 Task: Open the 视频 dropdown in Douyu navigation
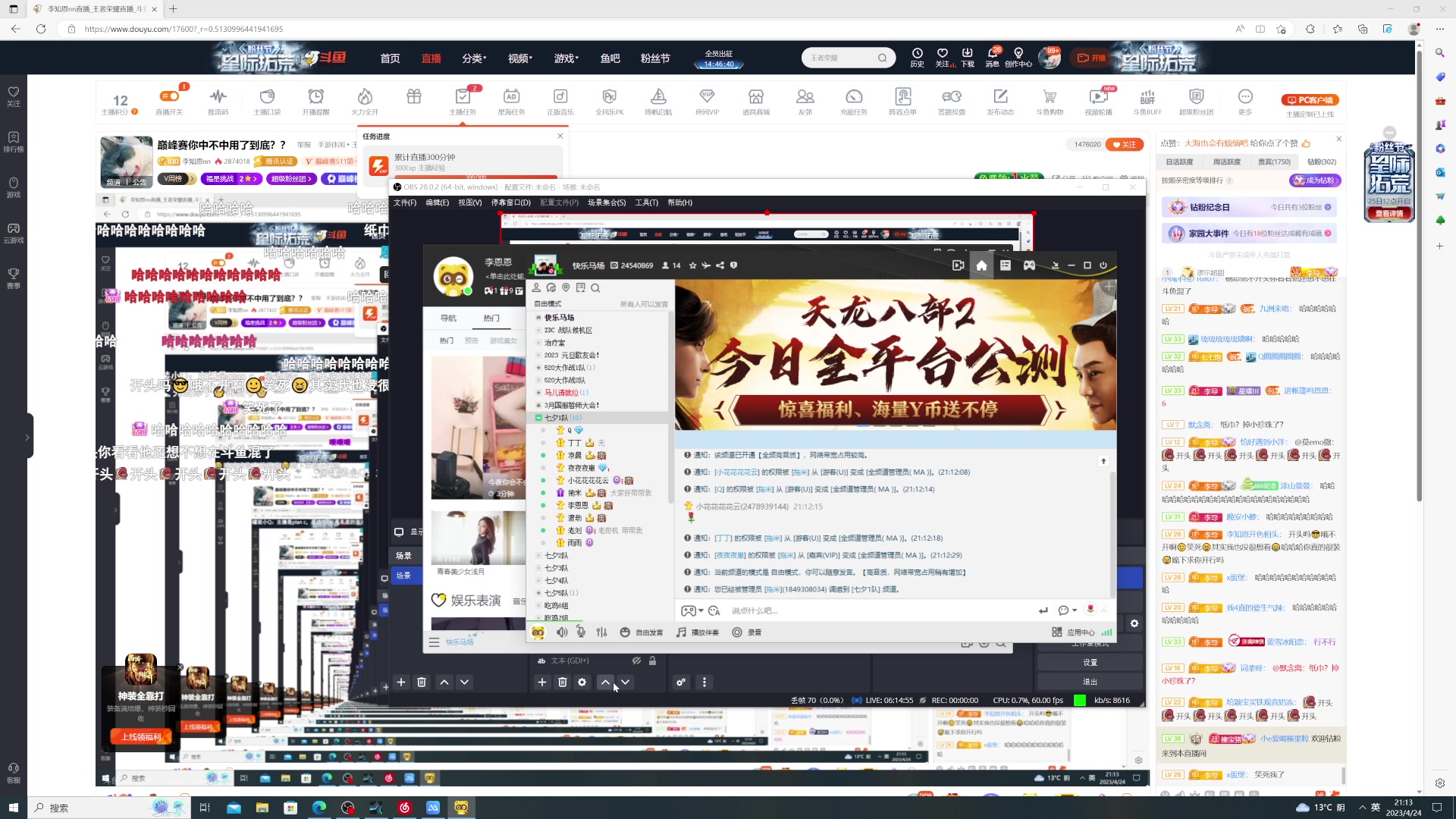pos(520,58)
